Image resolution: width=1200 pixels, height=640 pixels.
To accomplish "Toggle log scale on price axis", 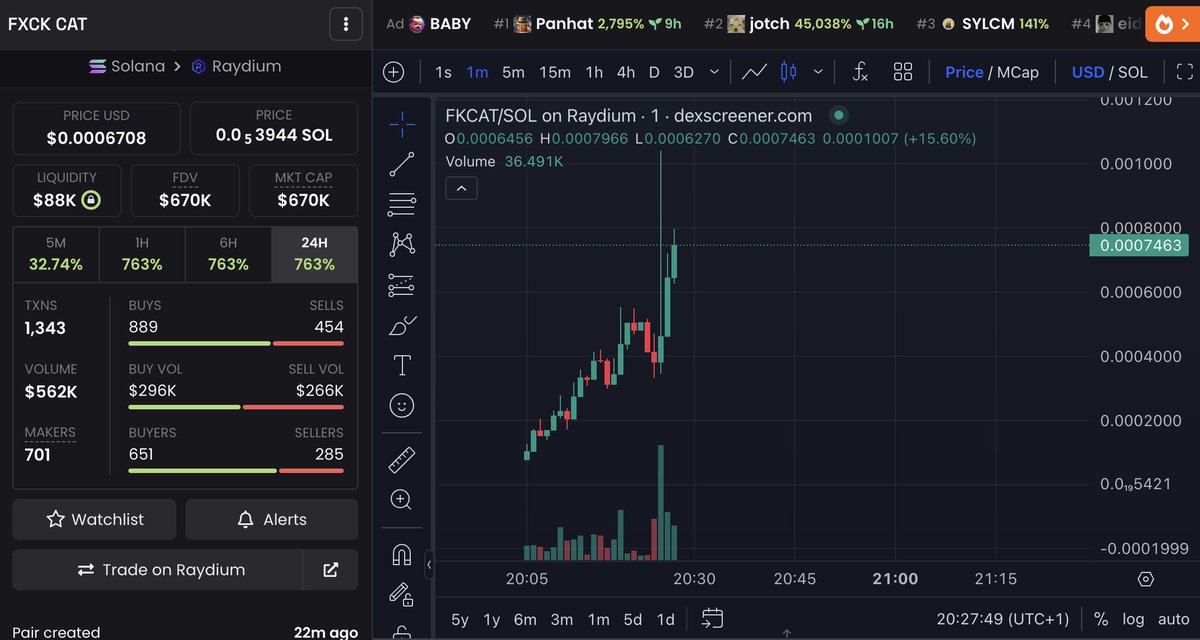I will [1132, 619].
